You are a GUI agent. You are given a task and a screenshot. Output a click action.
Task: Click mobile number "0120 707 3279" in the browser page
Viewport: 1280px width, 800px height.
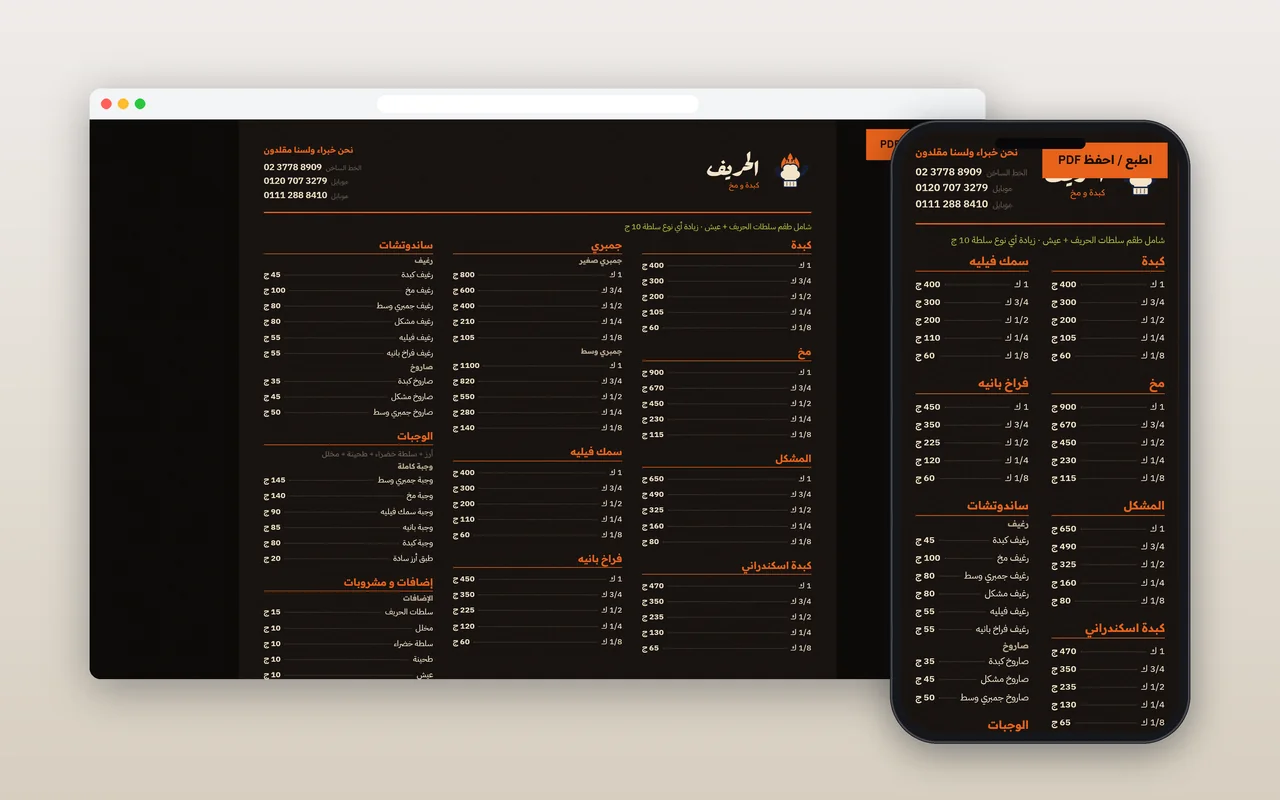[295, 181]
